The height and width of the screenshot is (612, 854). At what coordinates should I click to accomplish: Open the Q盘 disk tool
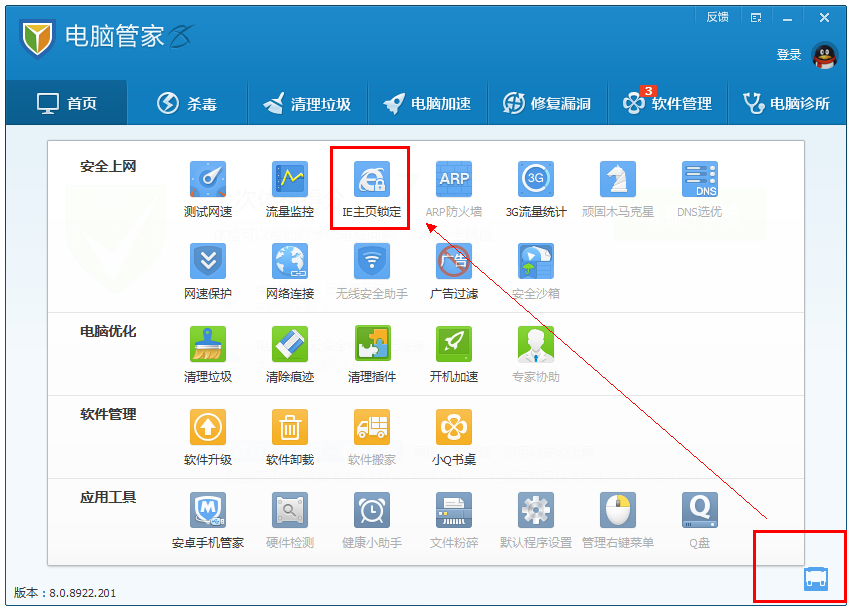(x=700, y=521)
